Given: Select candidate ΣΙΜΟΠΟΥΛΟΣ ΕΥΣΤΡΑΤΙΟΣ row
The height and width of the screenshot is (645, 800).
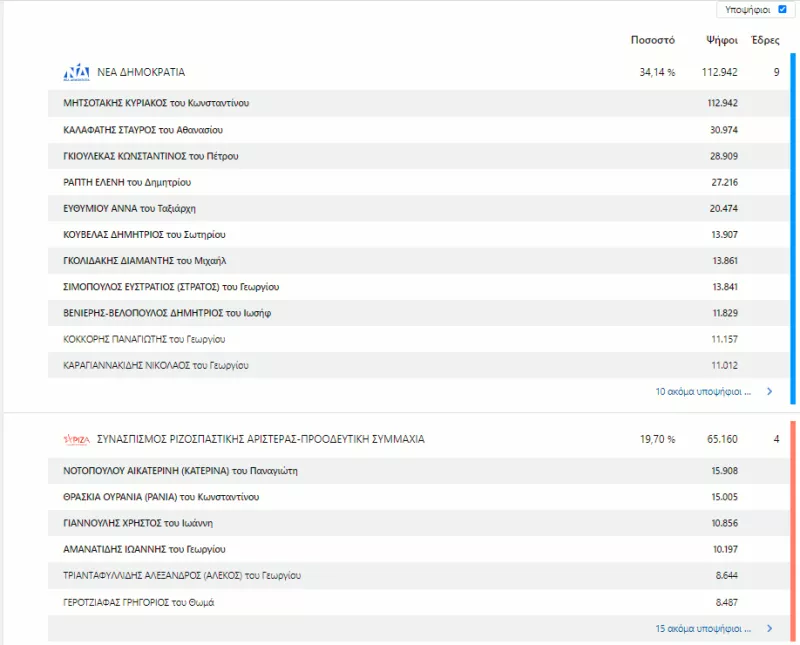Looking at the screenshot, I should point(418,287).
